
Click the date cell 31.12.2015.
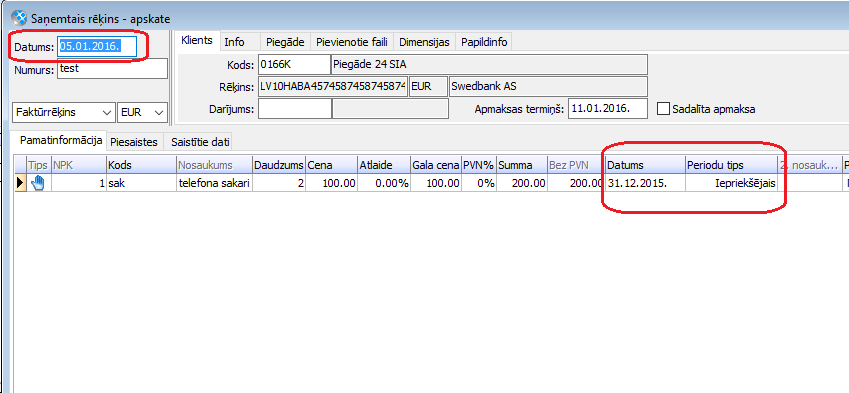click(x=645, y=184)
